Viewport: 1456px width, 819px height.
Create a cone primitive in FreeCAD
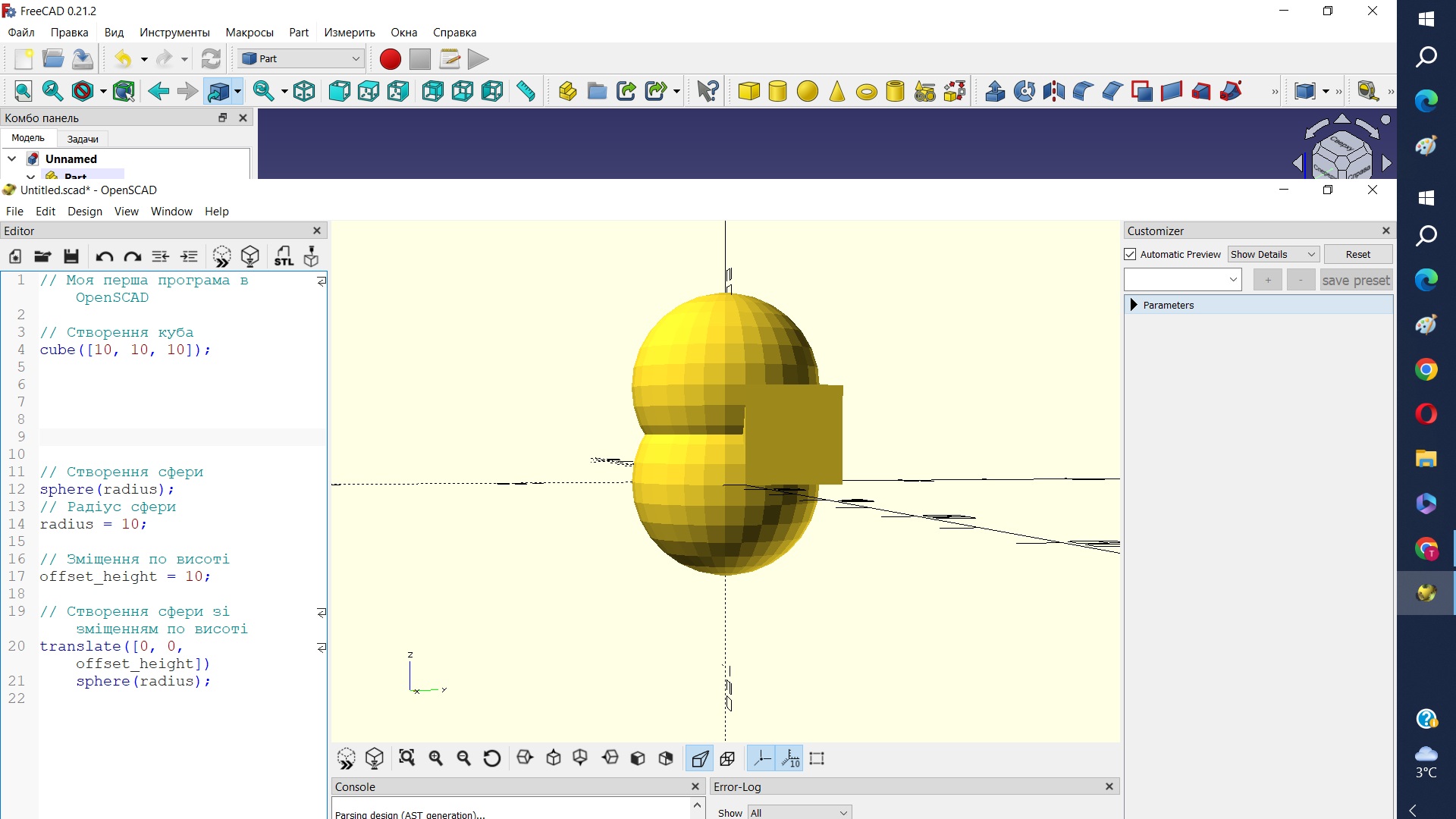(x=836, y=92)
